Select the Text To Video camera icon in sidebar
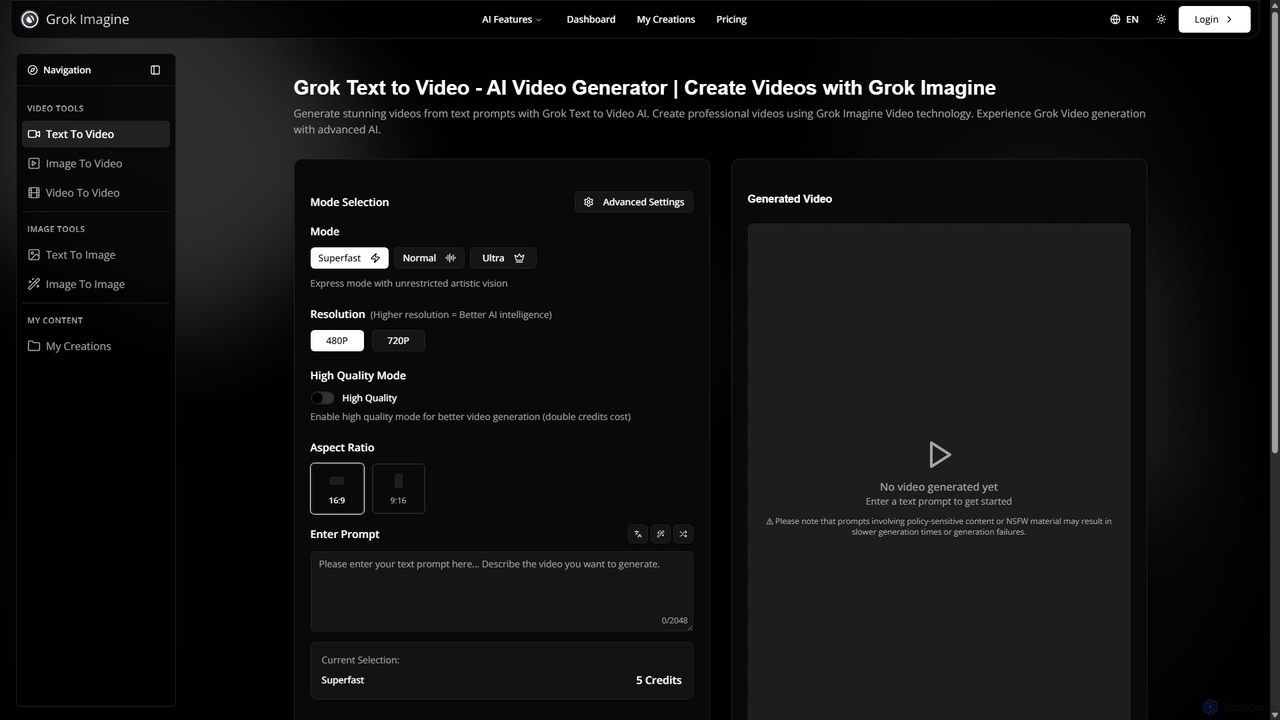Image resolution: width=1280 pixels, height=720 pixels. (34, 134)
